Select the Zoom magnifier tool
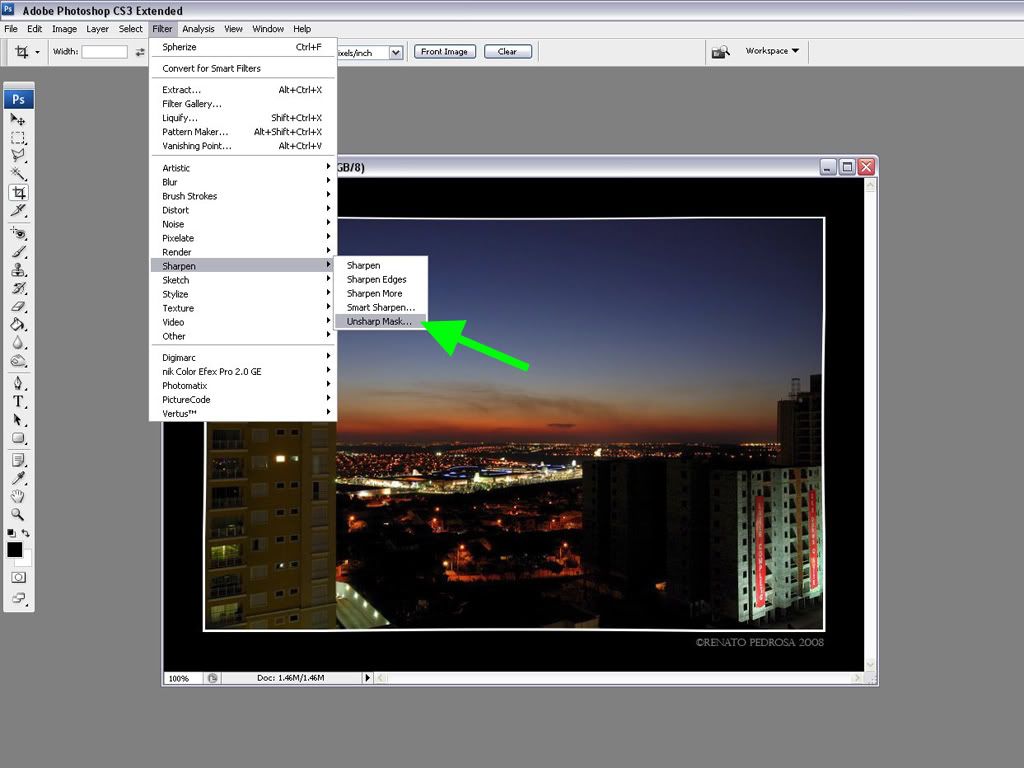 click(18, 514)
